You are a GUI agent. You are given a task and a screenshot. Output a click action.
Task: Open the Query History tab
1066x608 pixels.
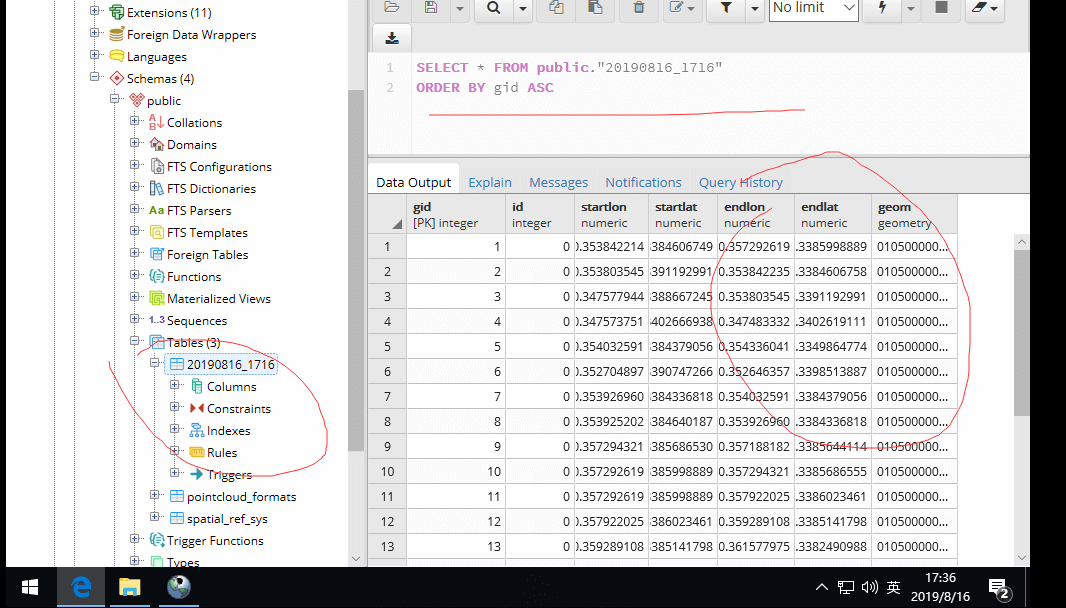(x=740, y=182)
